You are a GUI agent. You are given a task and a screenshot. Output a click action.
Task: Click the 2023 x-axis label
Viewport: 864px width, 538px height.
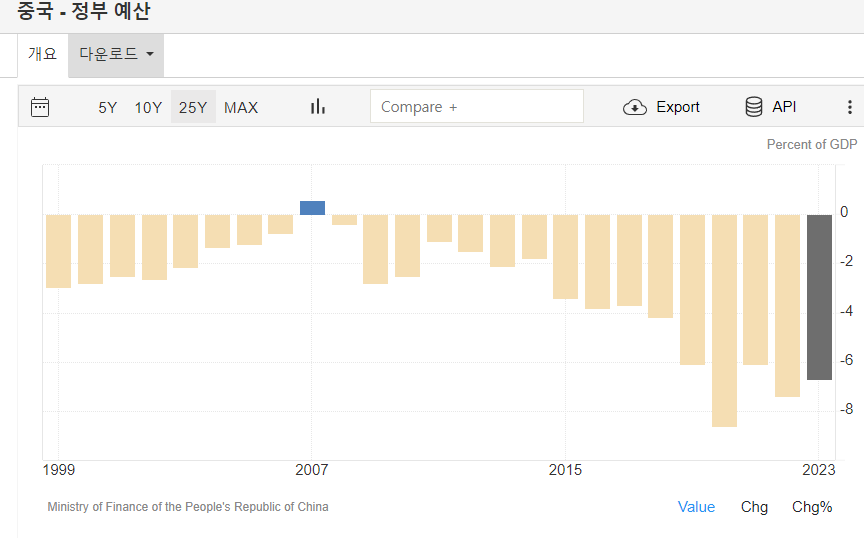(818, 470)
